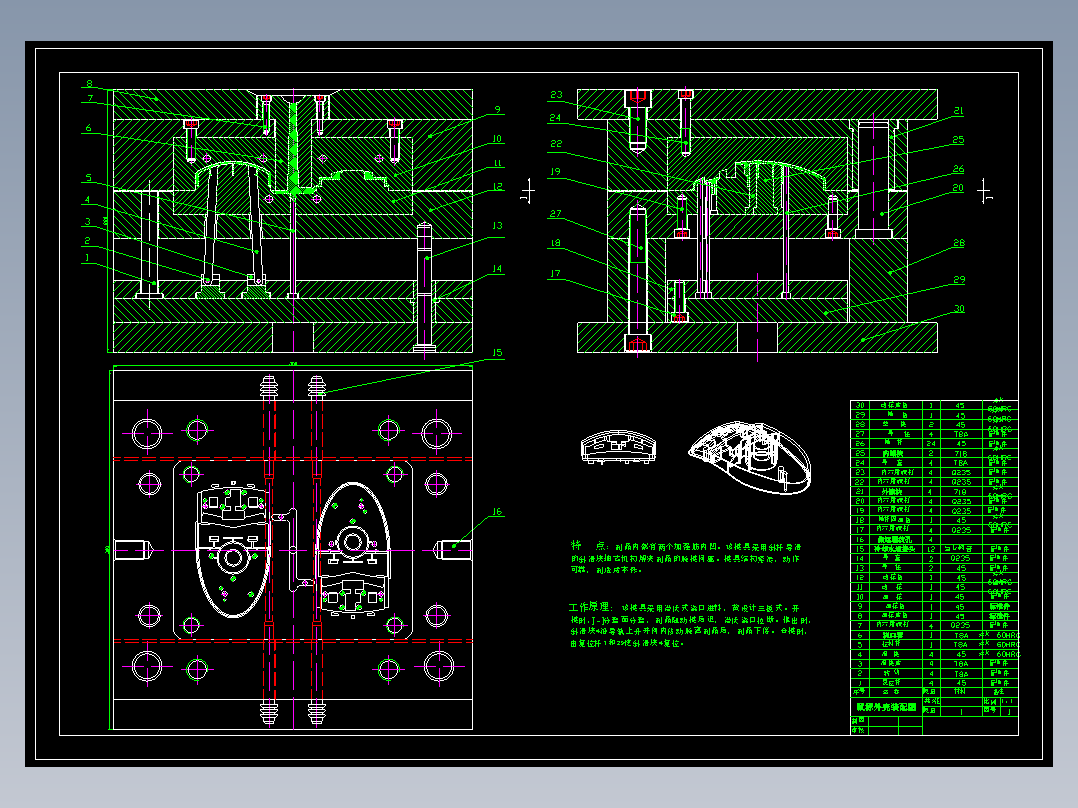1078x808 pixels.
Task: Pick callout number 10 beside left section view
Action: coord(496,139)
